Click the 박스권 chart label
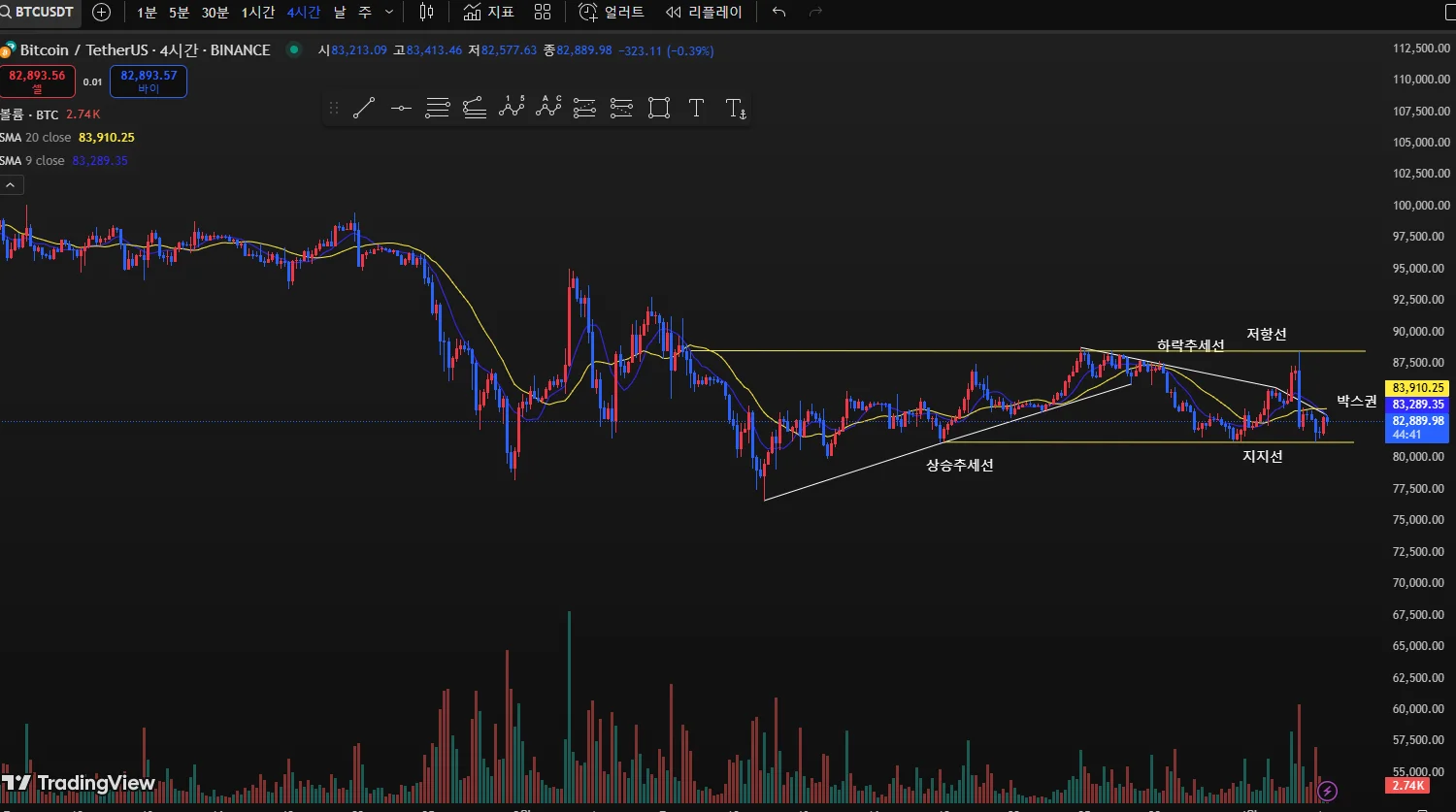 click(x=1357, y=401)
